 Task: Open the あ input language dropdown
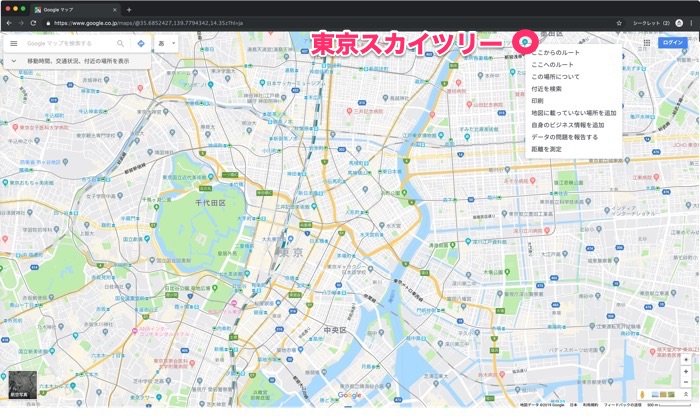pyautogui.click(x=166, y=43)
